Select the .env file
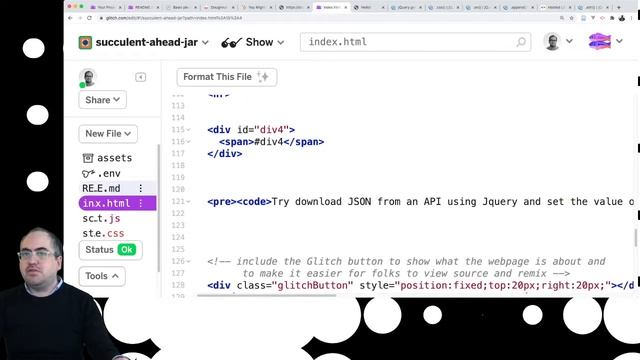This screenshot has width=640, height=360. click(x=102, y=173)
